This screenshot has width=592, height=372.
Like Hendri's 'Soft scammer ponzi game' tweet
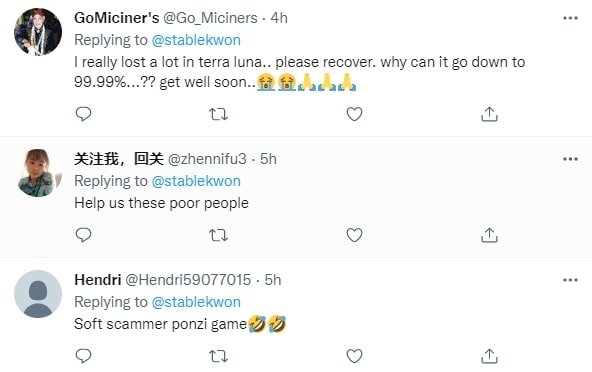click(x=354, y=356)
